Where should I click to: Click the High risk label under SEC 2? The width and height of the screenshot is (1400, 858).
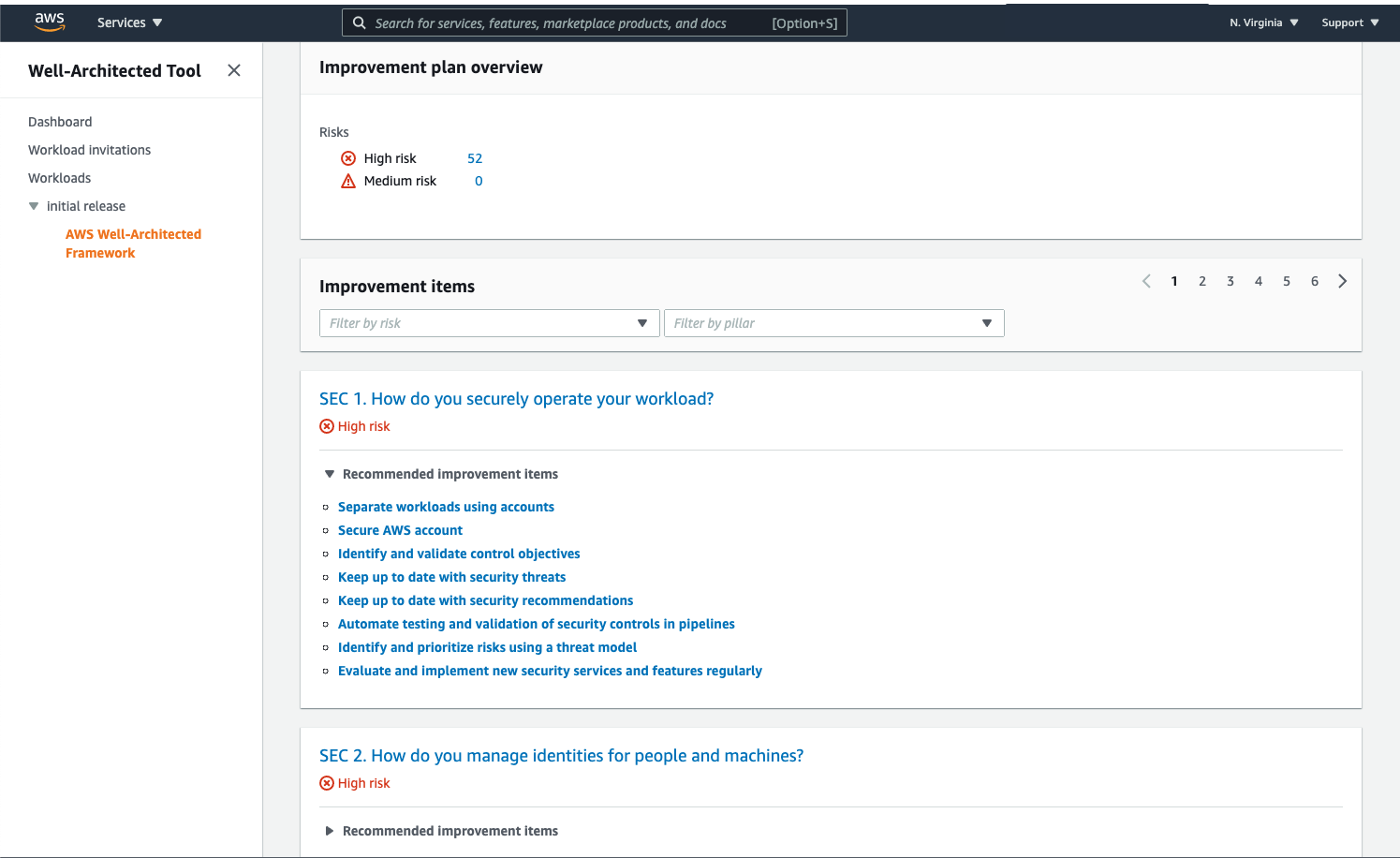(363, 783)
